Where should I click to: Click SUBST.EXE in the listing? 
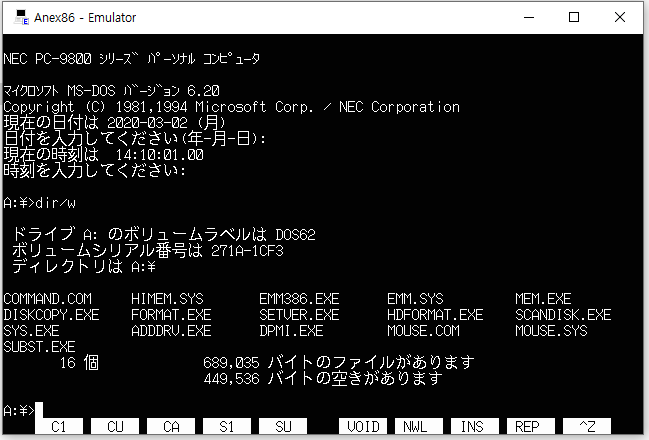point(39,347)
